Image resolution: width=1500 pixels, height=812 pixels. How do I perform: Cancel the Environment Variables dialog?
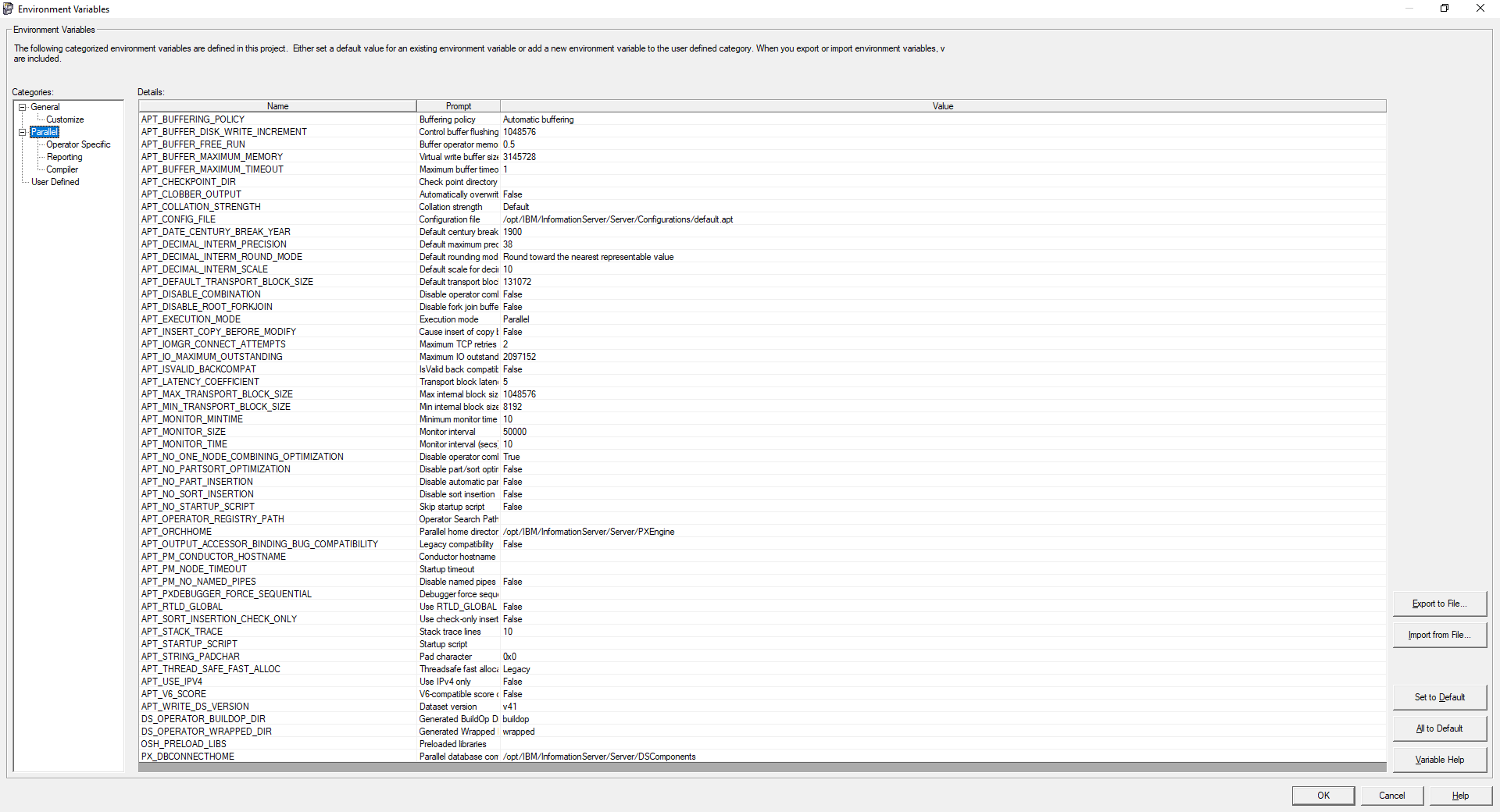[x=1391, y=795]
